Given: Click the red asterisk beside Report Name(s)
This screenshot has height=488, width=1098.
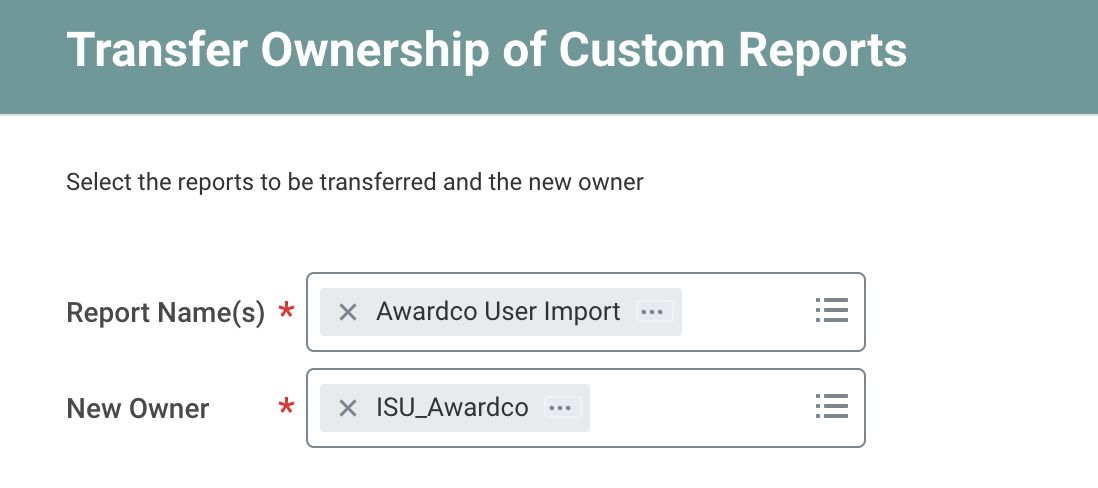Looking at the screenshot, I should 287,313.
